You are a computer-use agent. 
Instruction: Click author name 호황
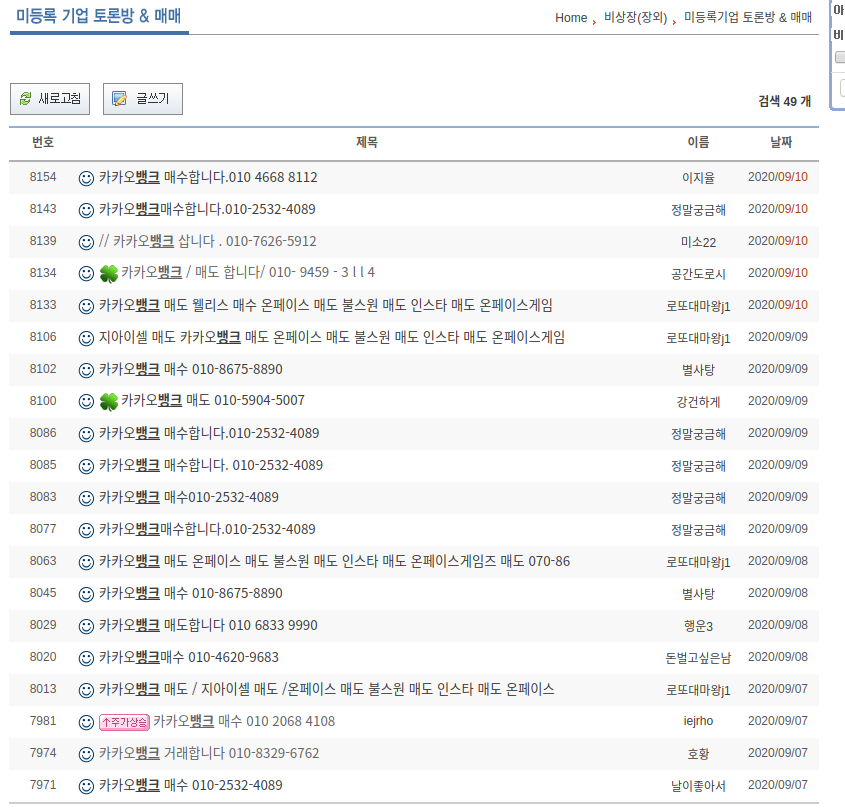[698, 754]
